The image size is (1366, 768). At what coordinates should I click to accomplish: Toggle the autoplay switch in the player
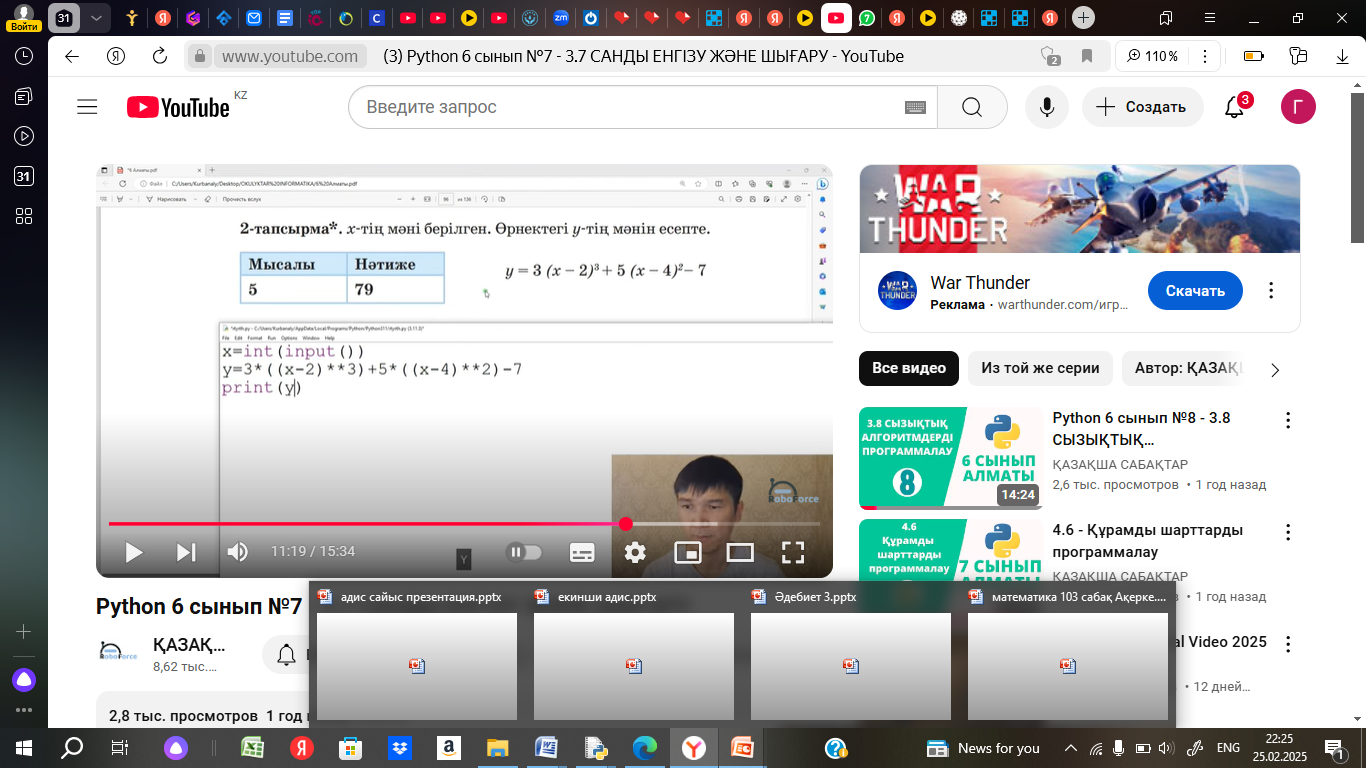click(525, 552)
